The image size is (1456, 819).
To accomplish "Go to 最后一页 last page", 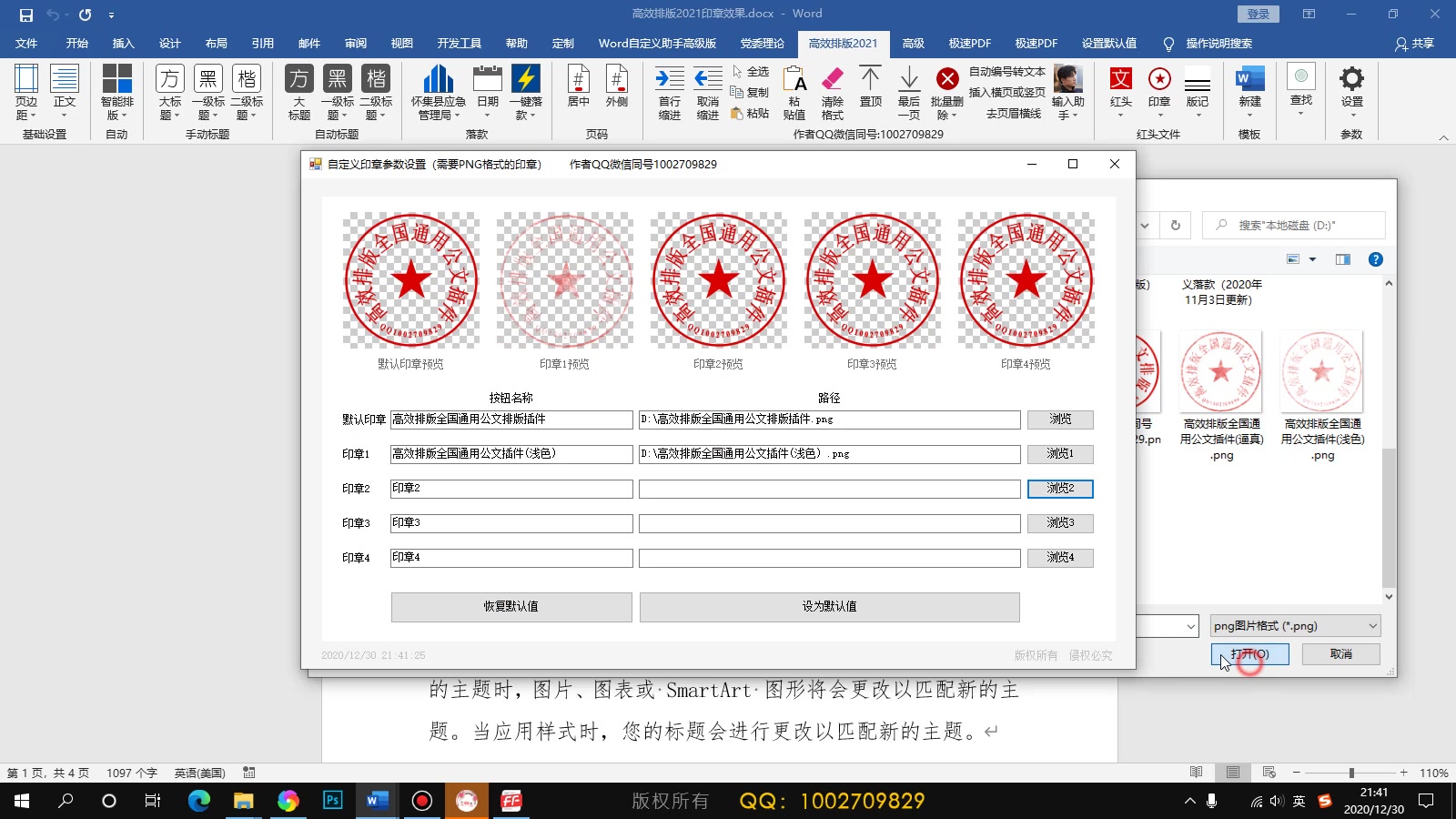I will (x=909, y=92).
